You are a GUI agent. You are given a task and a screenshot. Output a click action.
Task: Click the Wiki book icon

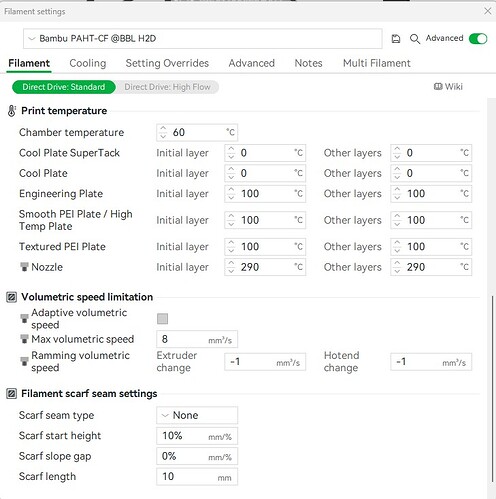tap(438, 87)
